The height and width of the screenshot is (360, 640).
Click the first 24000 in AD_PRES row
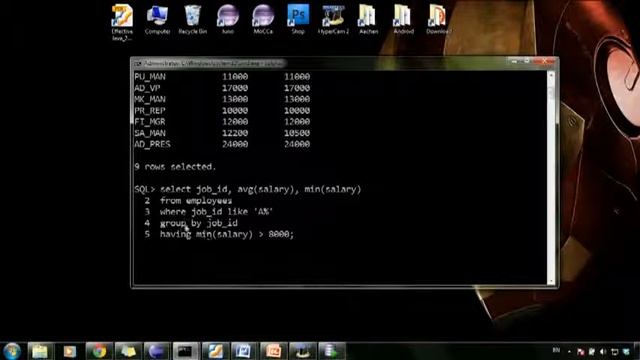[235, 144]
